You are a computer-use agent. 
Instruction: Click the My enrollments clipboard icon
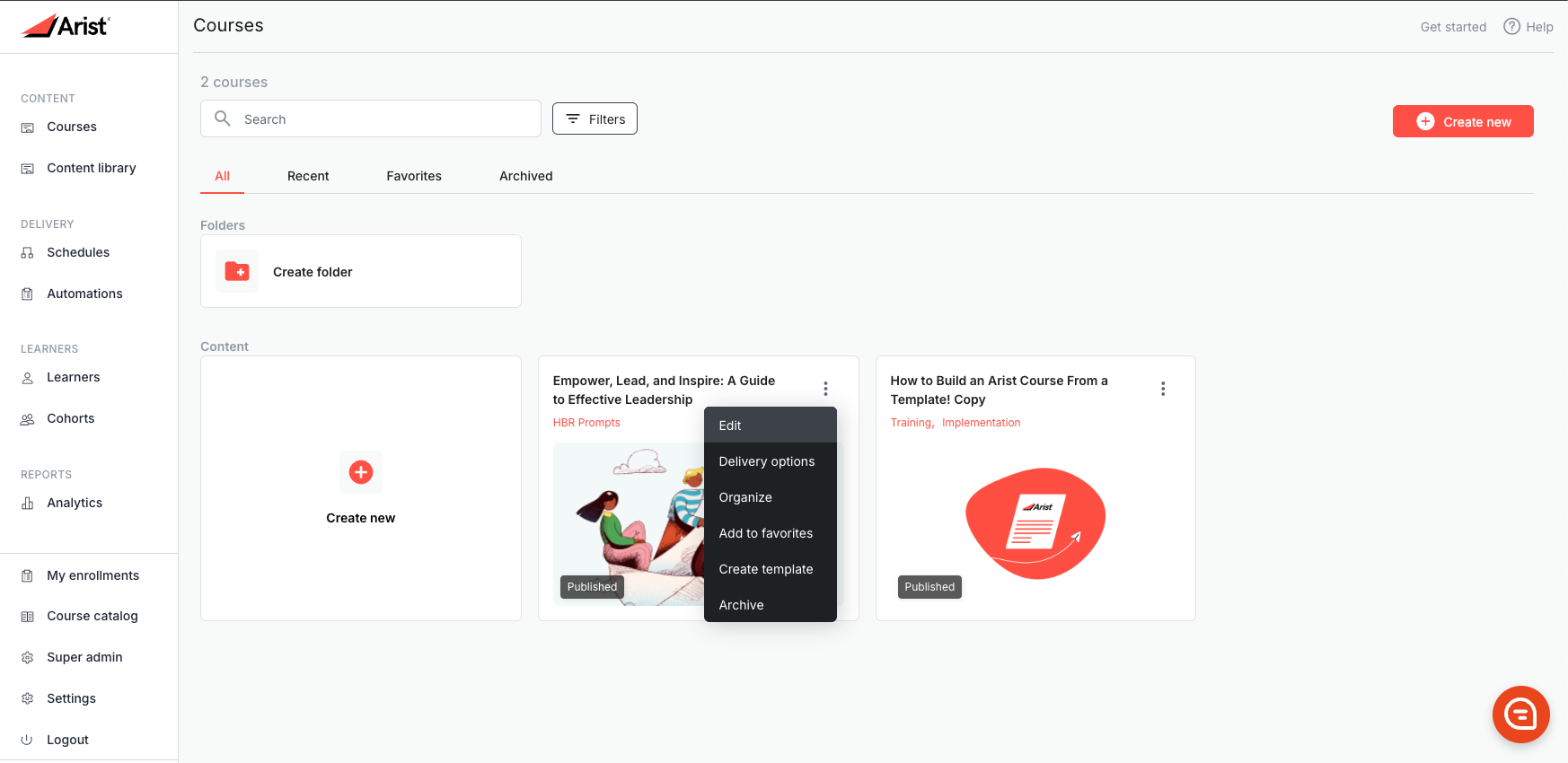pos(28,576)
